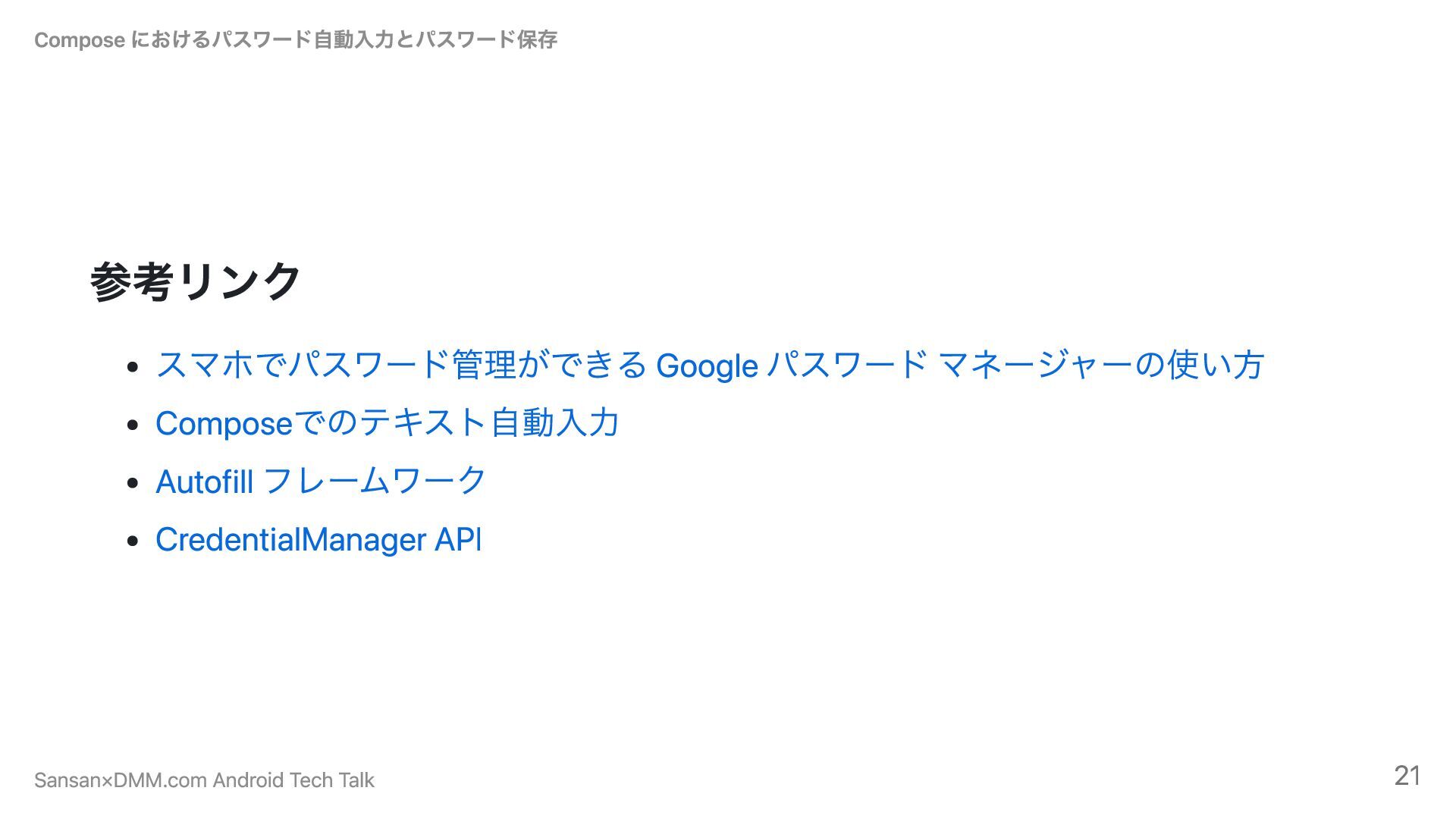The width and height of the screenshot is (1456, 819).
Task: Click the 参考リンク slide heading
Action: click(196, 282)
